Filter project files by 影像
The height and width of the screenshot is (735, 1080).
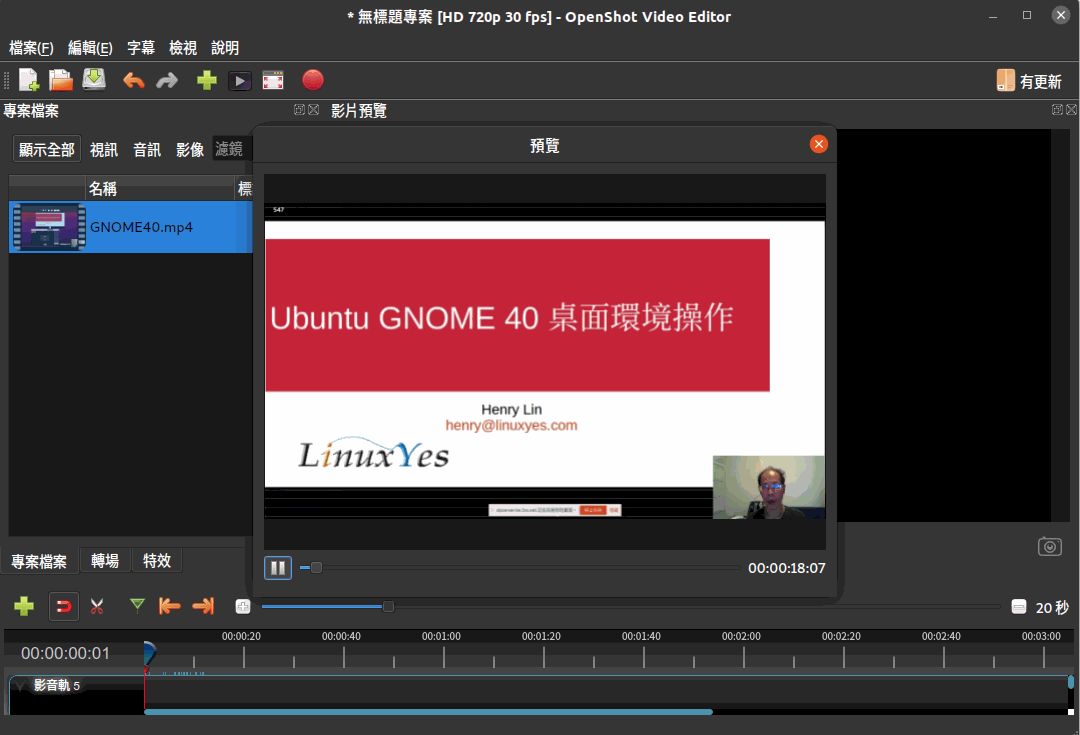[x=190, y=149]
